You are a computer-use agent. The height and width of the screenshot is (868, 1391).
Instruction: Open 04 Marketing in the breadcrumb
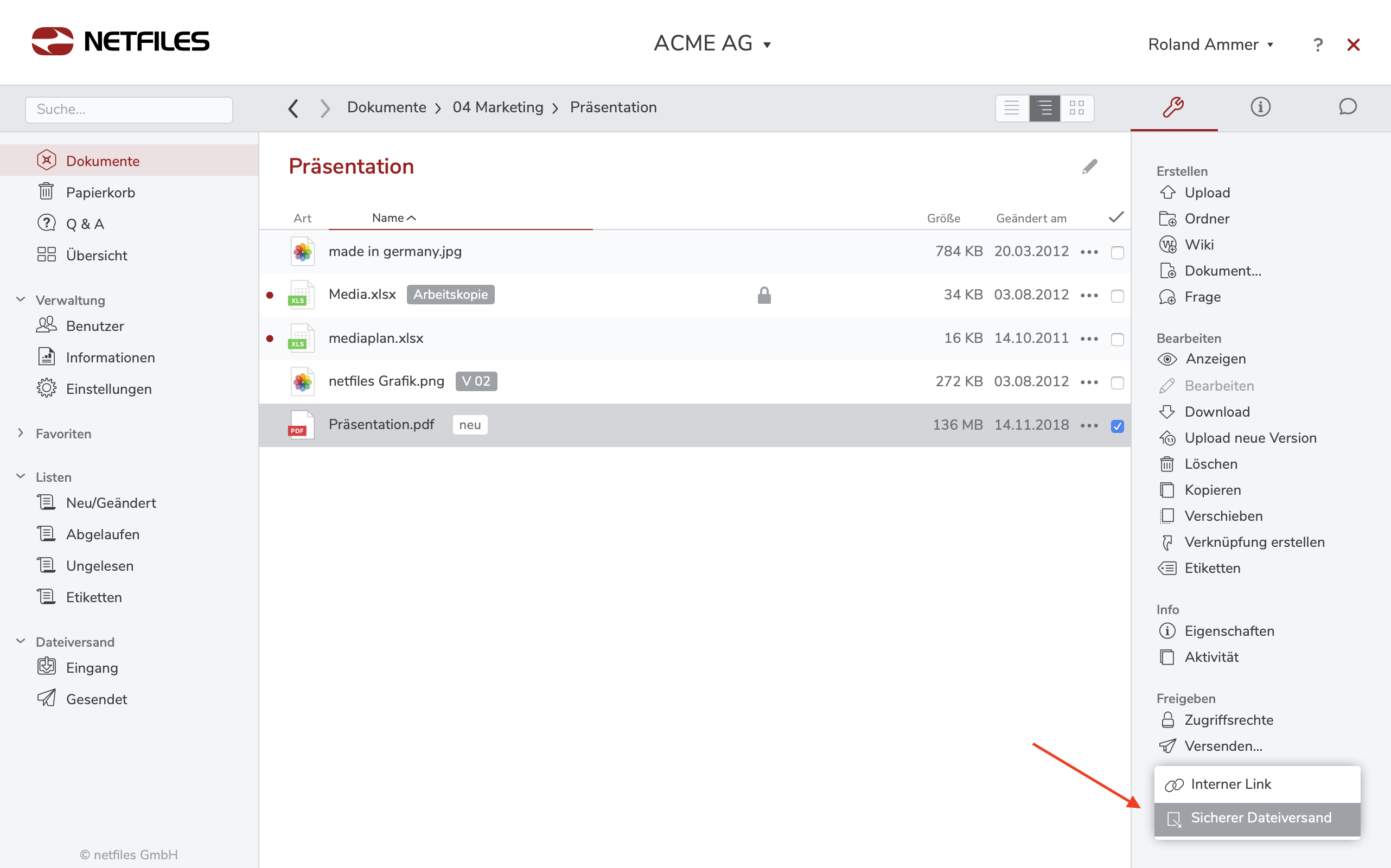497,107
